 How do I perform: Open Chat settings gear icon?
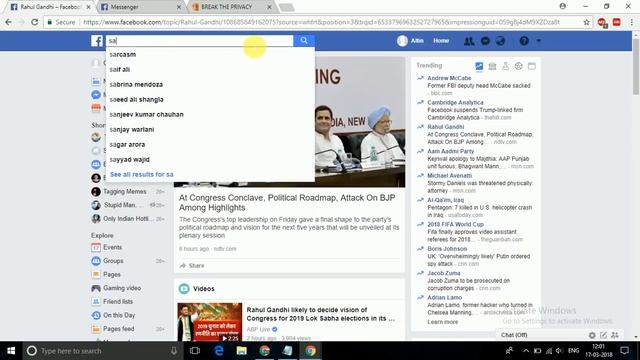pyautogui.click(x=592, y=335)
